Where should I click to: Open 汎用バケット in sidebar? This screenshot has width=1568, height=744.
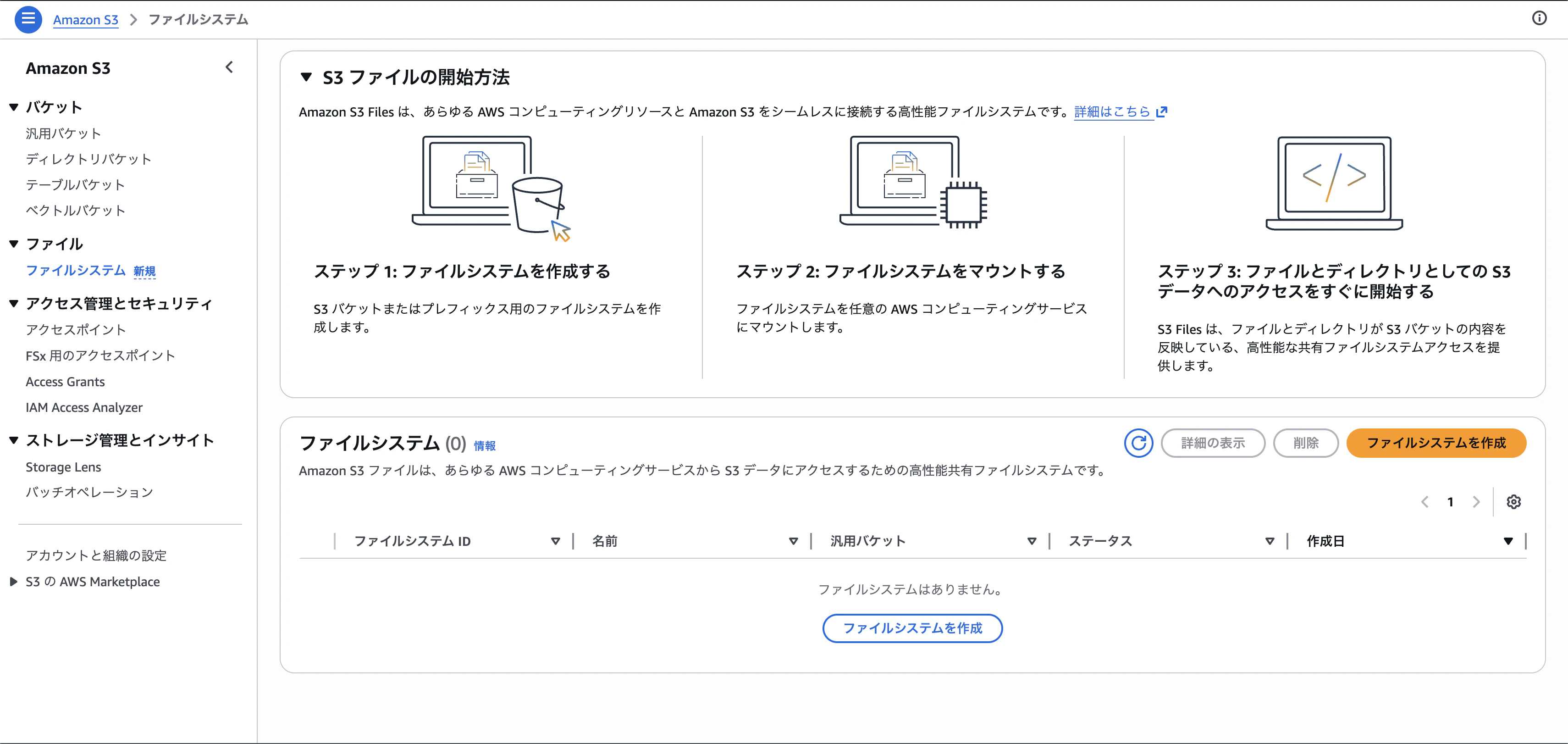tap(63, 133)
